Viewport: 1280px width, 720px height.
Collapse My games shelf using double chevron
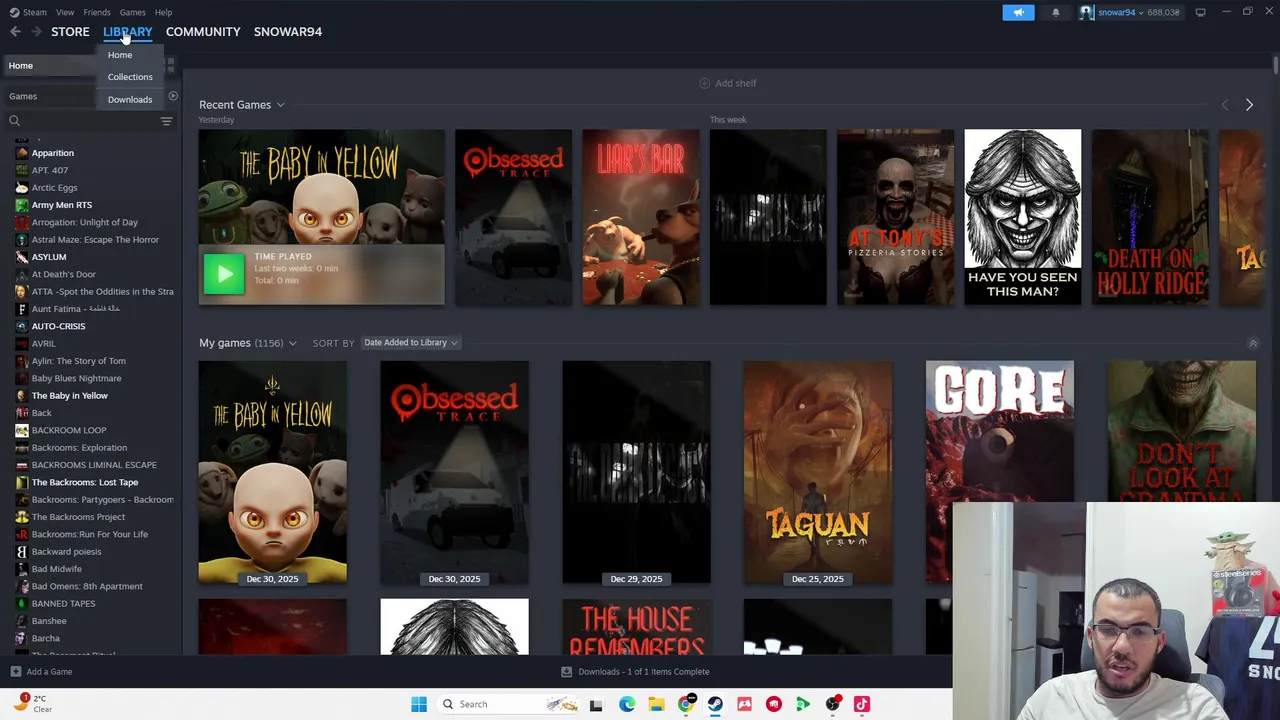point(1253,343)
